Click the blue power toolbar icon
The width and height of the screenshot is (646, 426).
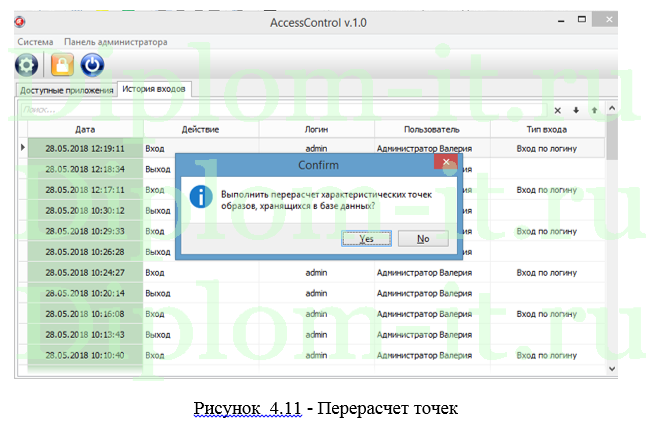(92, 65)
